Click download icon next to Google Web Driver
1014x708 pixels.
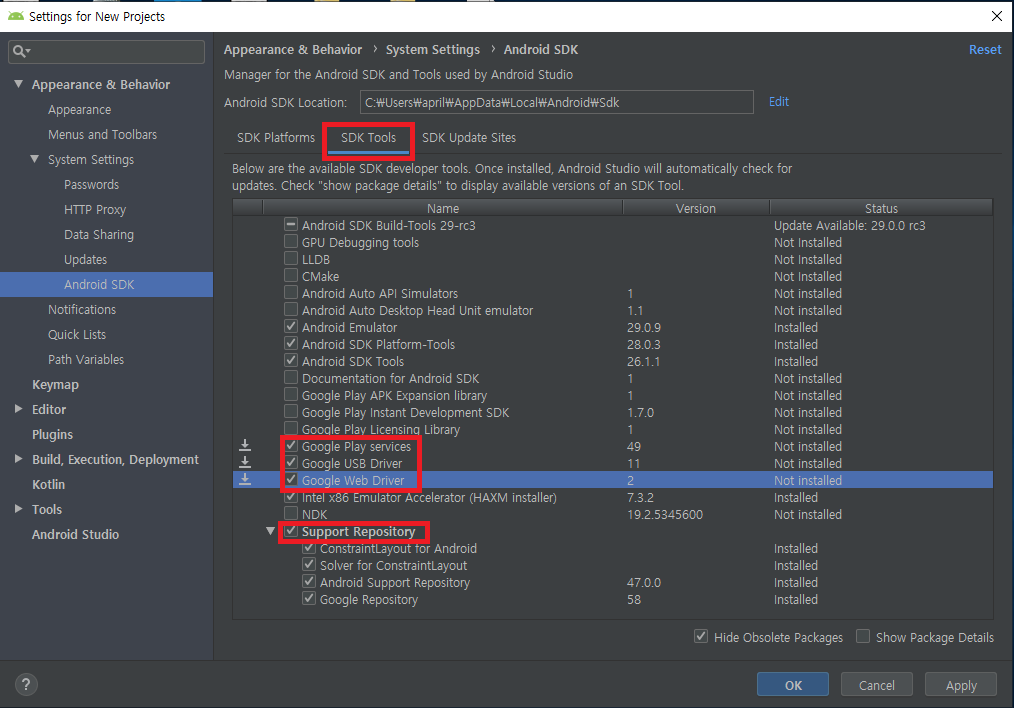point(245,479)
